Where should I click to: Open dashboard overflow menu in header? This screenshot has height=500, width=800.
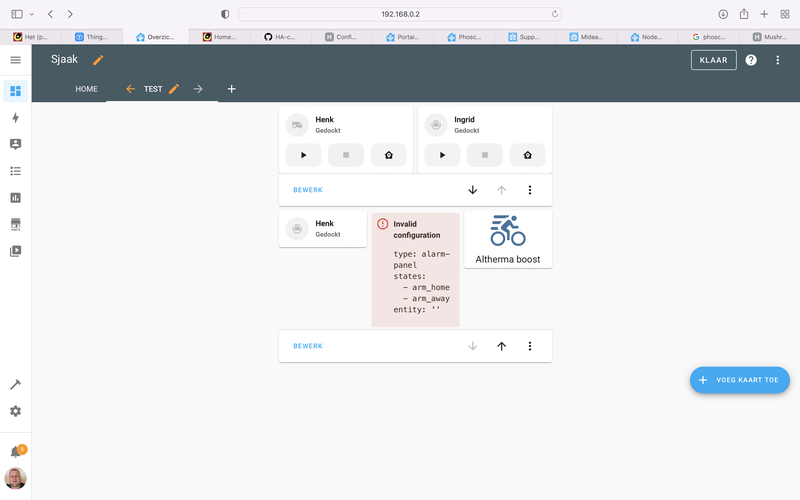click(x=777, y=60)
